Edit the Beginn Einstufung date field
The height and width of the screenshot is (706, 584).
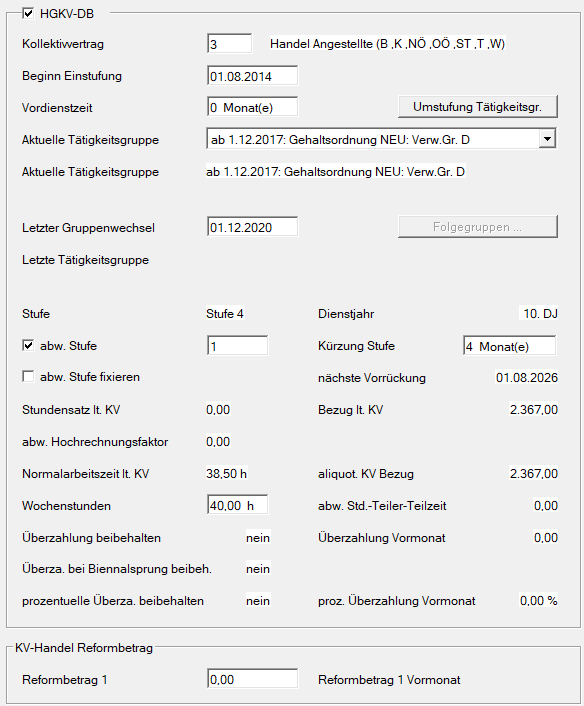(x=253, y=76)
